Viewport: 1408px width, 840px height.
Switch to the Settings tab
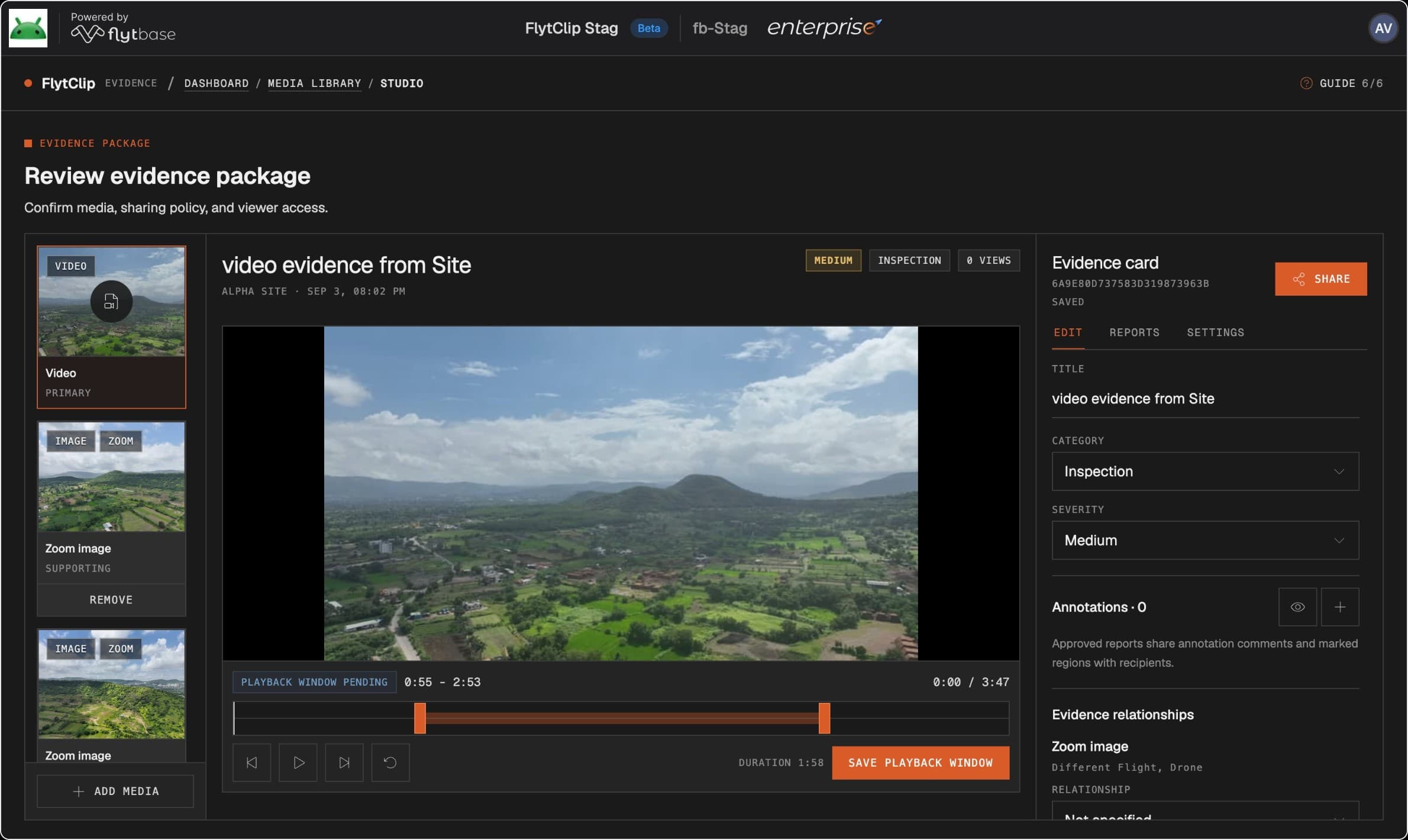pyautogui.click(x=1215, y=332)
